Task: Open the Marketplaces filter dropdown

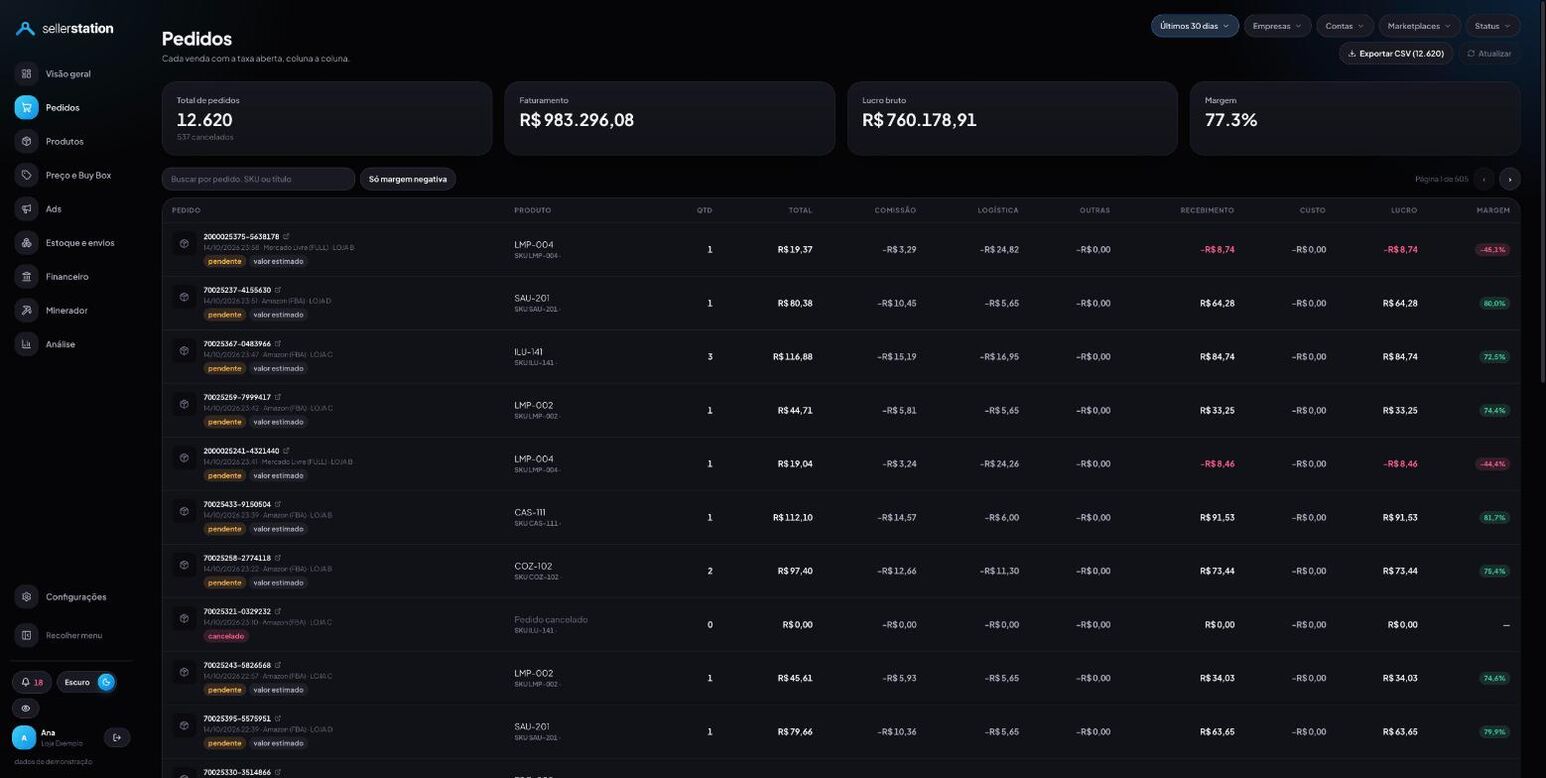Action: 1420,26
